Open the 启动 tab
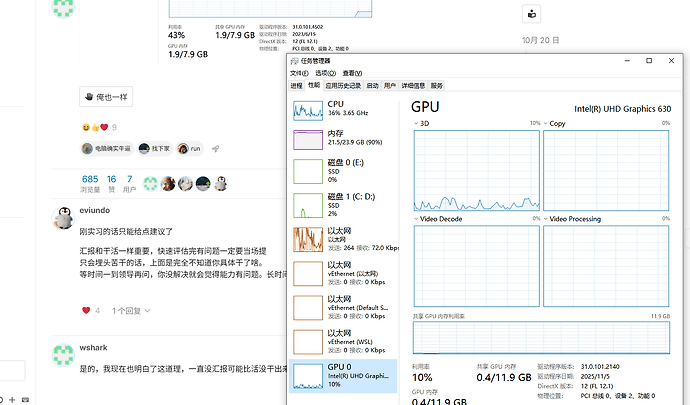The height and width of the screenshot is (405, 690). (373, 85)
